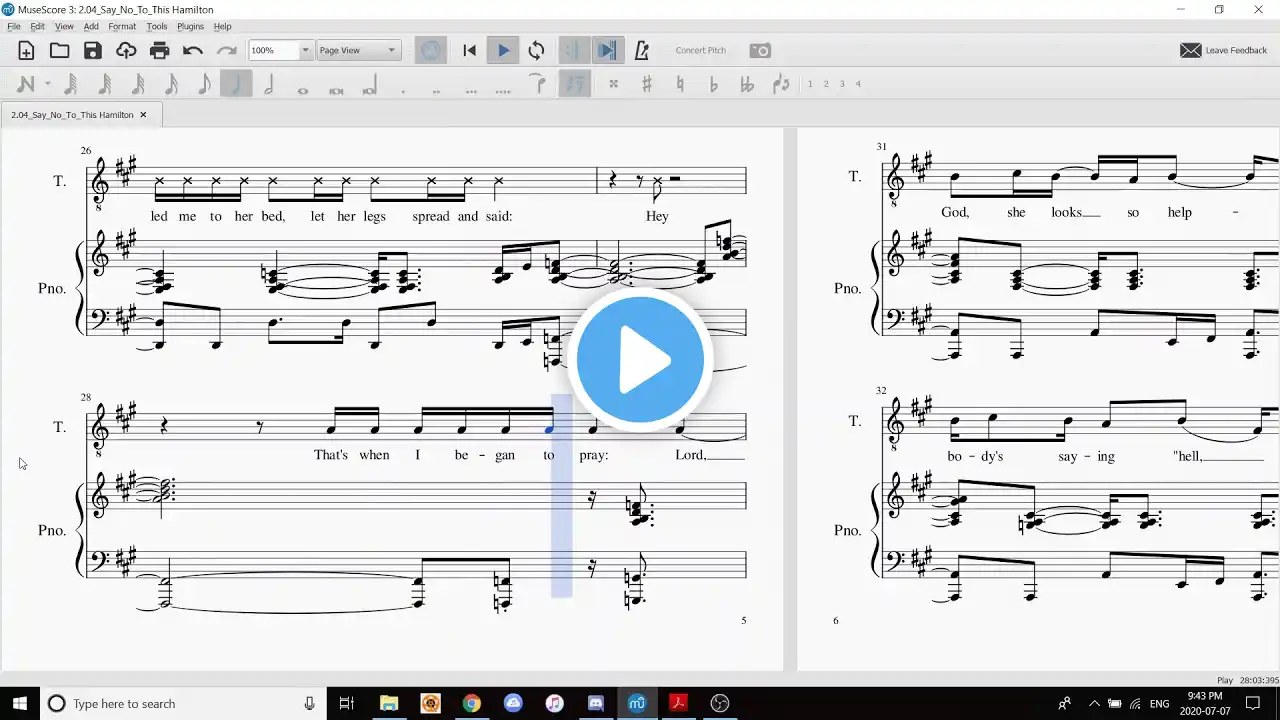Toggle Concert Pitch button
This screenshot has height=720, width=1280.
pyautogui.click(x=700, y=50)
